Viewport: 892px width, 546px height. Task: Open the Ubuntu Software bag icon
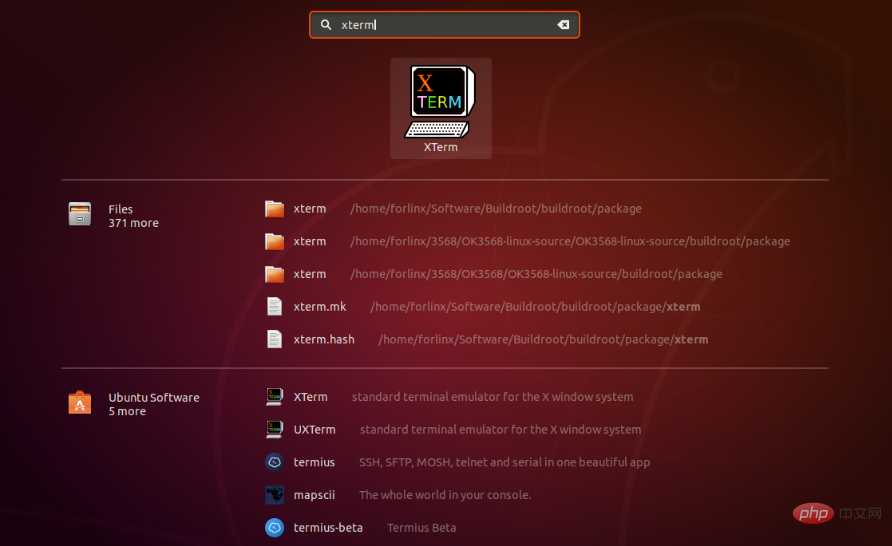80,403
